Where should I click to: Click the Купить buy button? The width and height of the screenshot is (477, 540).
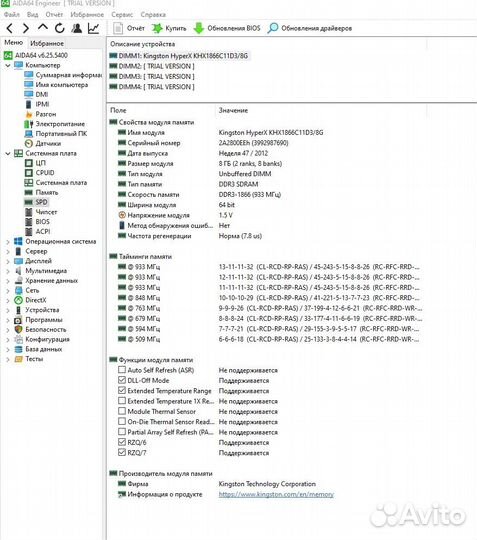169,28
